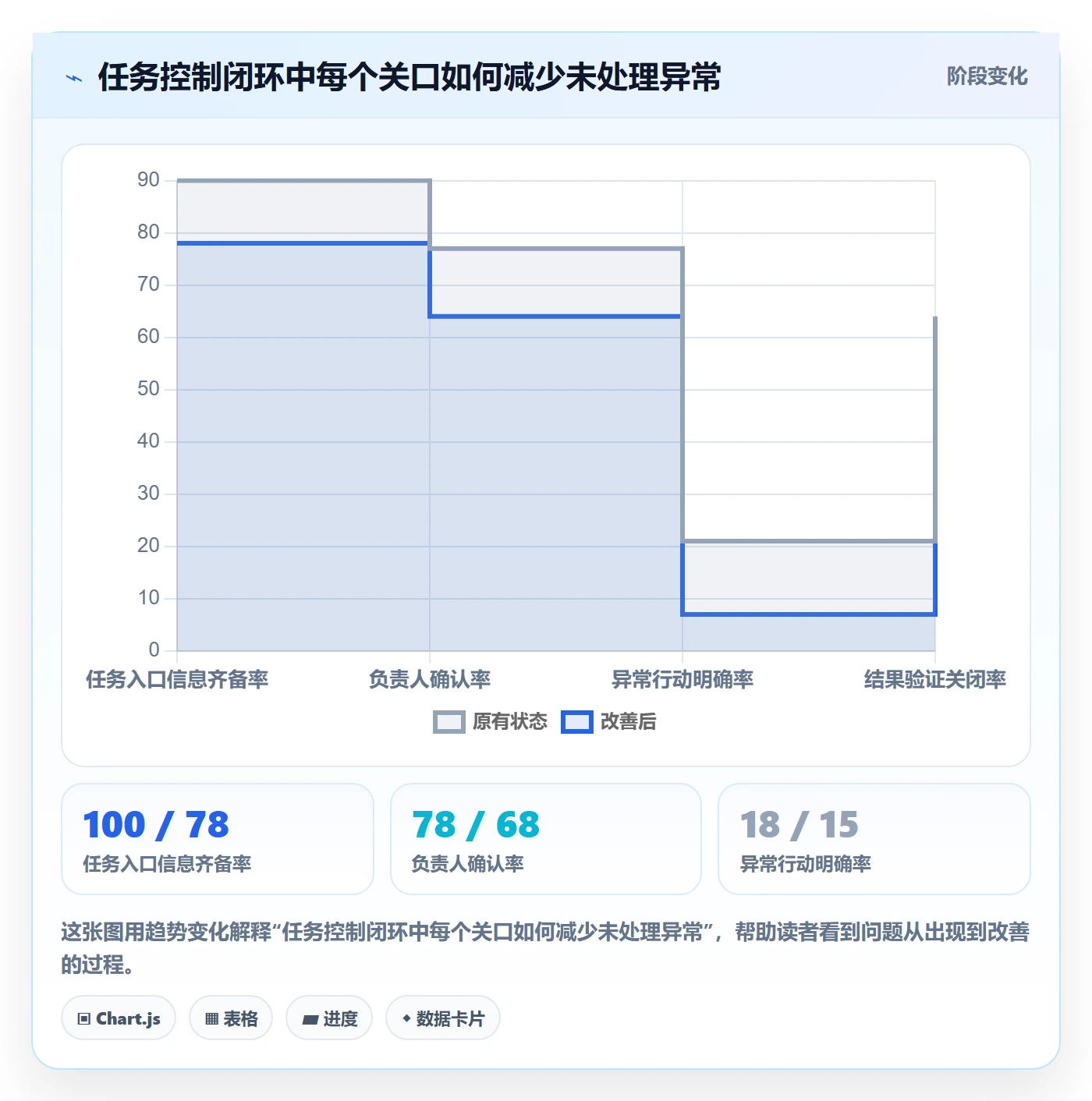Viewport: 1092px width, 1101px height.
Task: Click the 90 y-axis tick label
Action: [148, 180]
